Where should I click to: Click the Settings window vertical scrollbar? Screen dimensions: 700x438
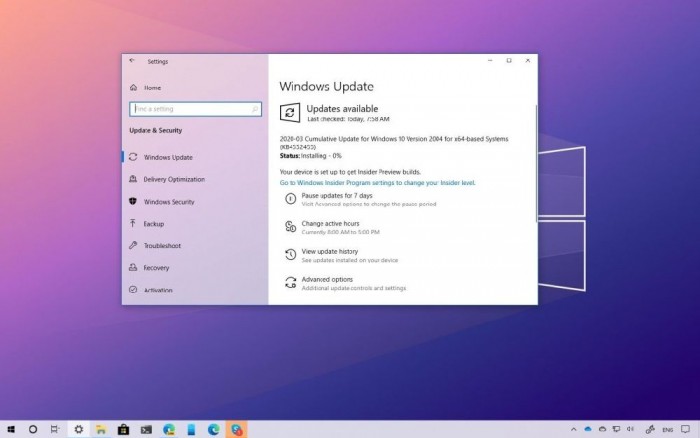coord(535,150)
